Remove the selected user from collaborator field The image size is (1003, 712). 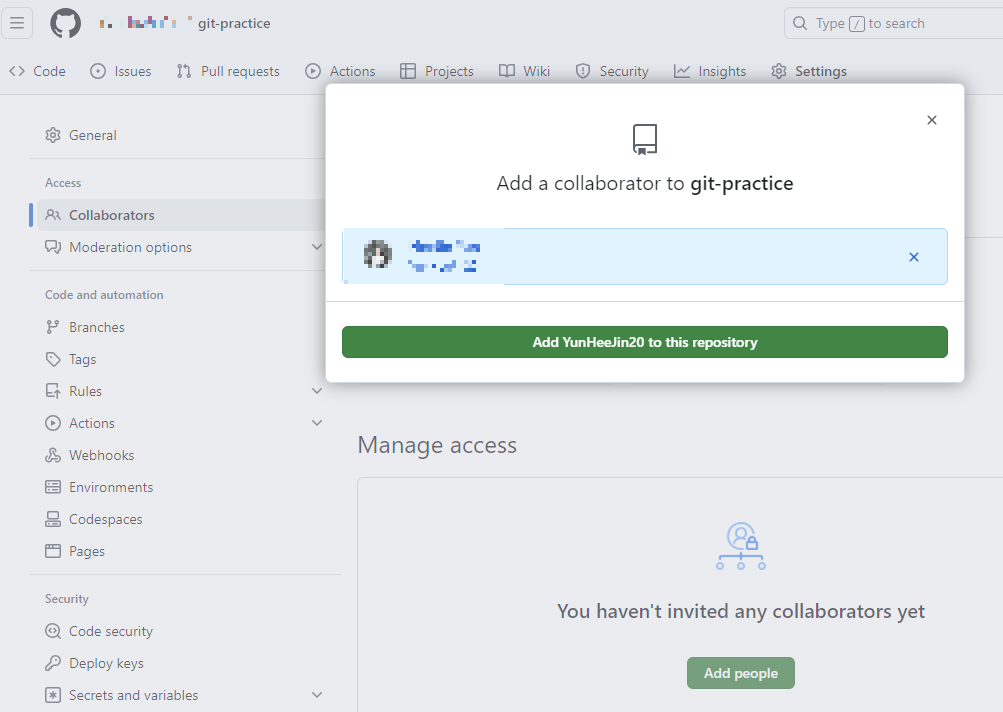(914, 257)
